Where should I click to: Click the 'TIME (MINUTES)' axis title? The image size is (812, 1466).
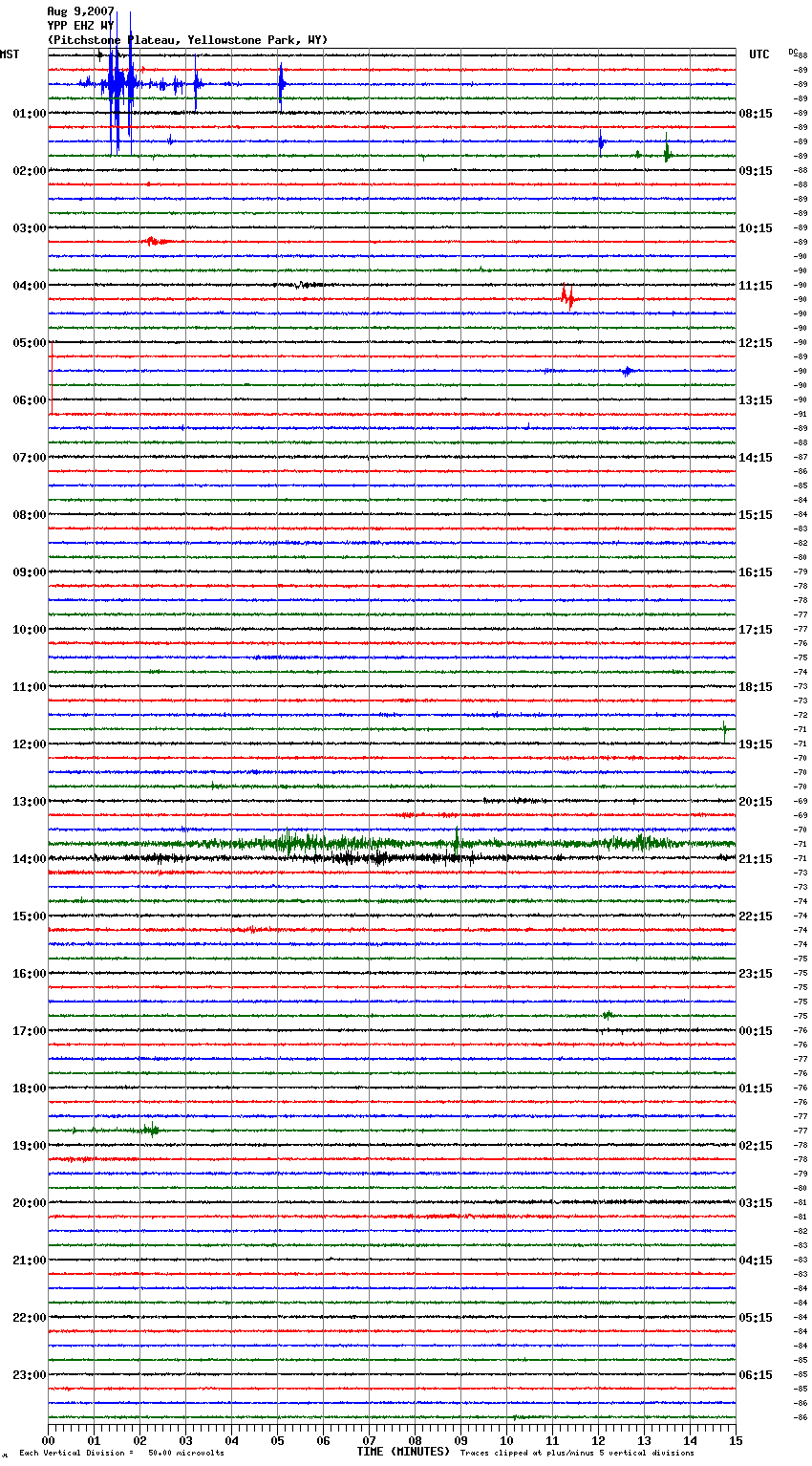[x=403, y=1452]
